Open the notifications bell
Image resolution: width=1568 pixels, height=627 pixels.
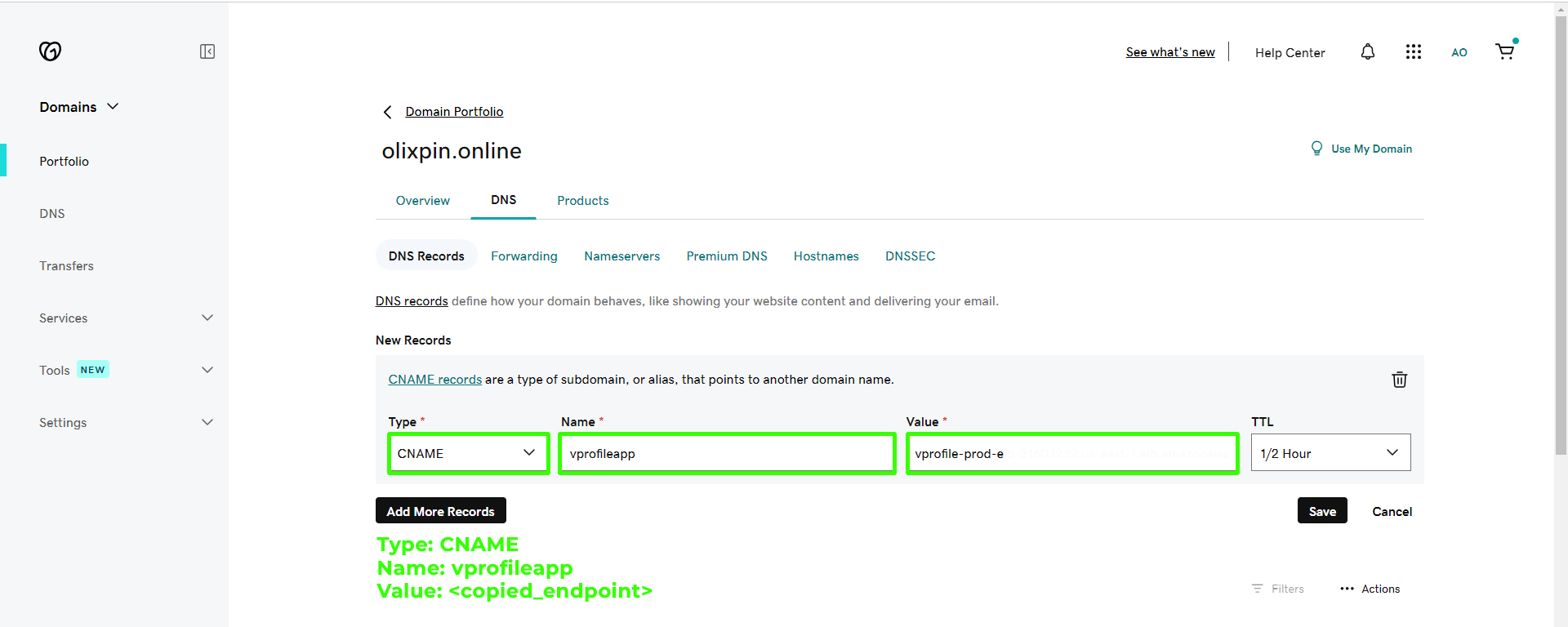(1368, 52)
